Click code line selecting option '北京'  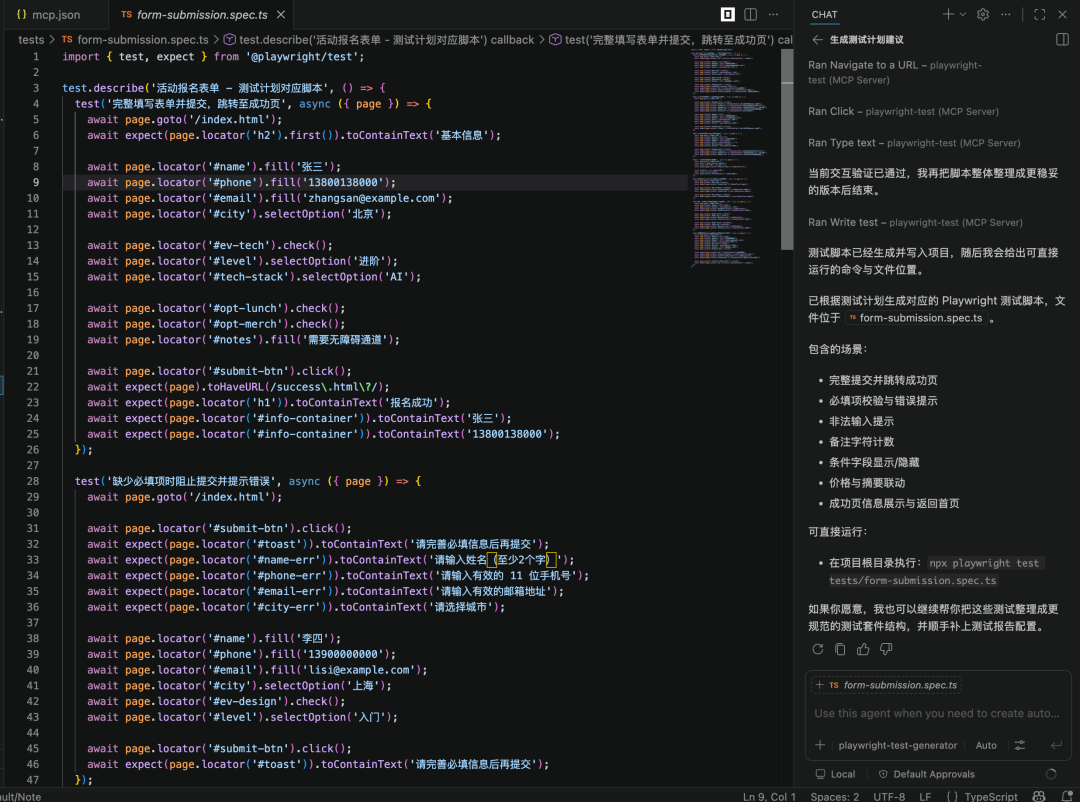(239, 214)
